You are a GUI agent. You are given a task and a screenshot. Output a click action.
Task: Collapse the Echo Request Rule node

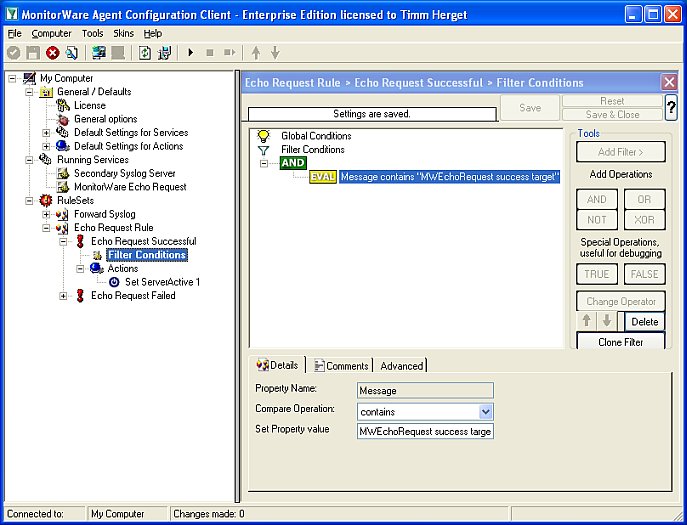46,228
